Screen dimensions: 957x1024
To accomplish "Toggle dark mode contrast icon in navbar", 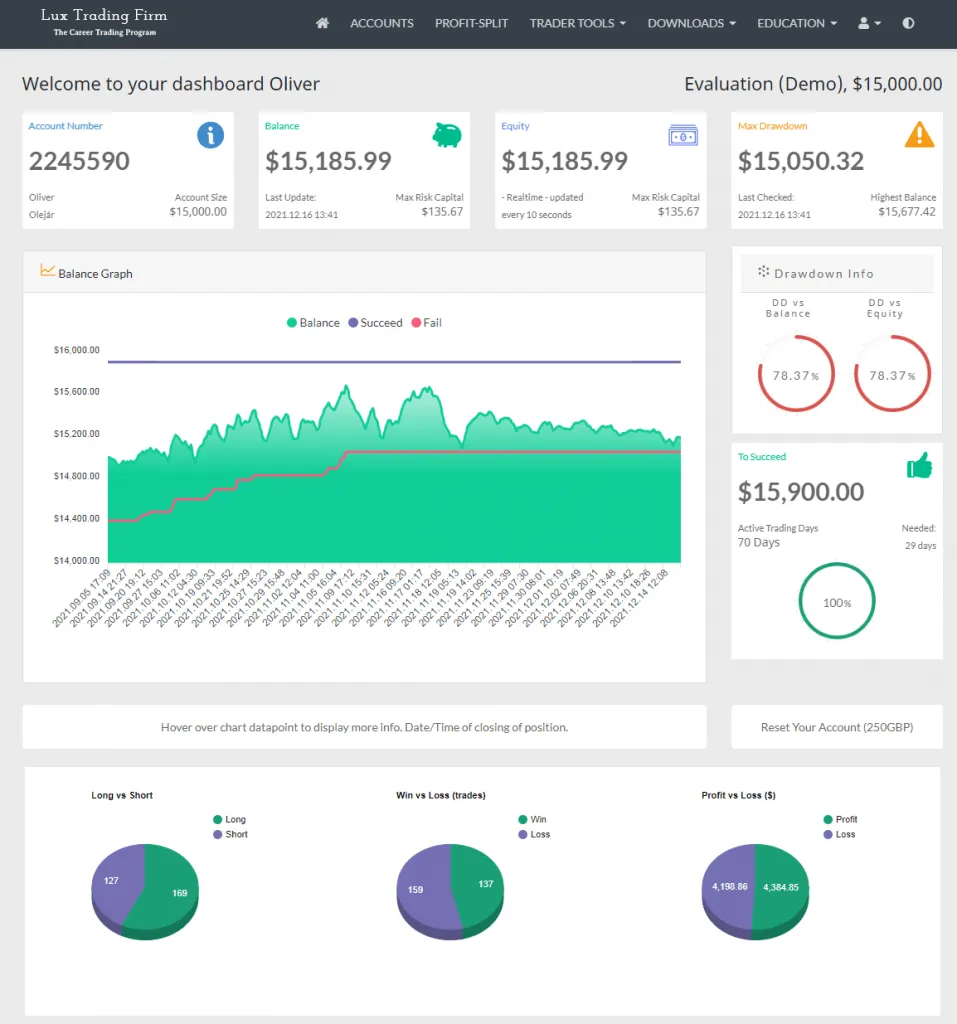I will click(908, 23).
